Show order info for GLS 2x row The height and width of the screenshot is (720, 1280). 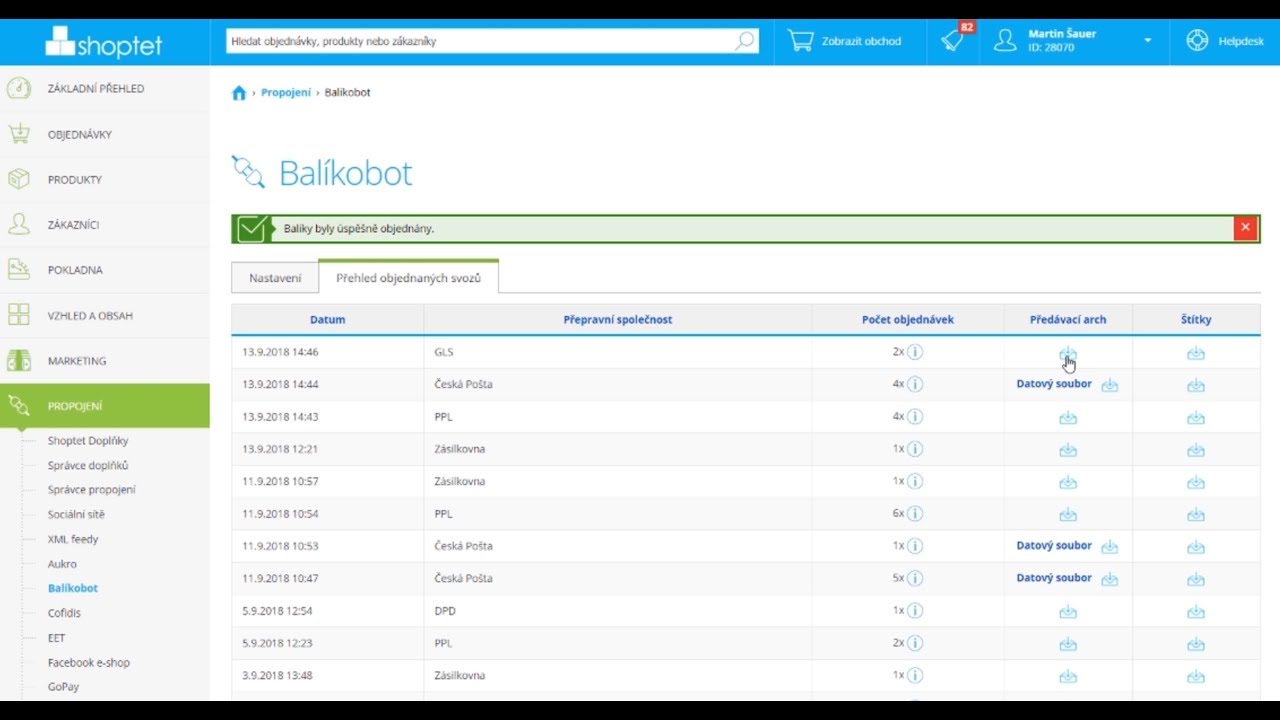point(915,352)
